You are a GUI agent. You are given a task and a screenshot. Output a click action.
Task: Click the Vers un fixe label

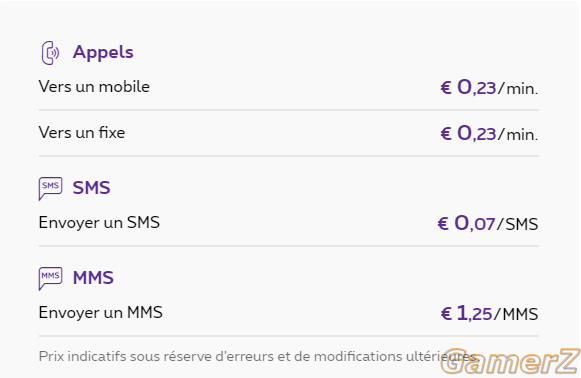coord(82,133)
